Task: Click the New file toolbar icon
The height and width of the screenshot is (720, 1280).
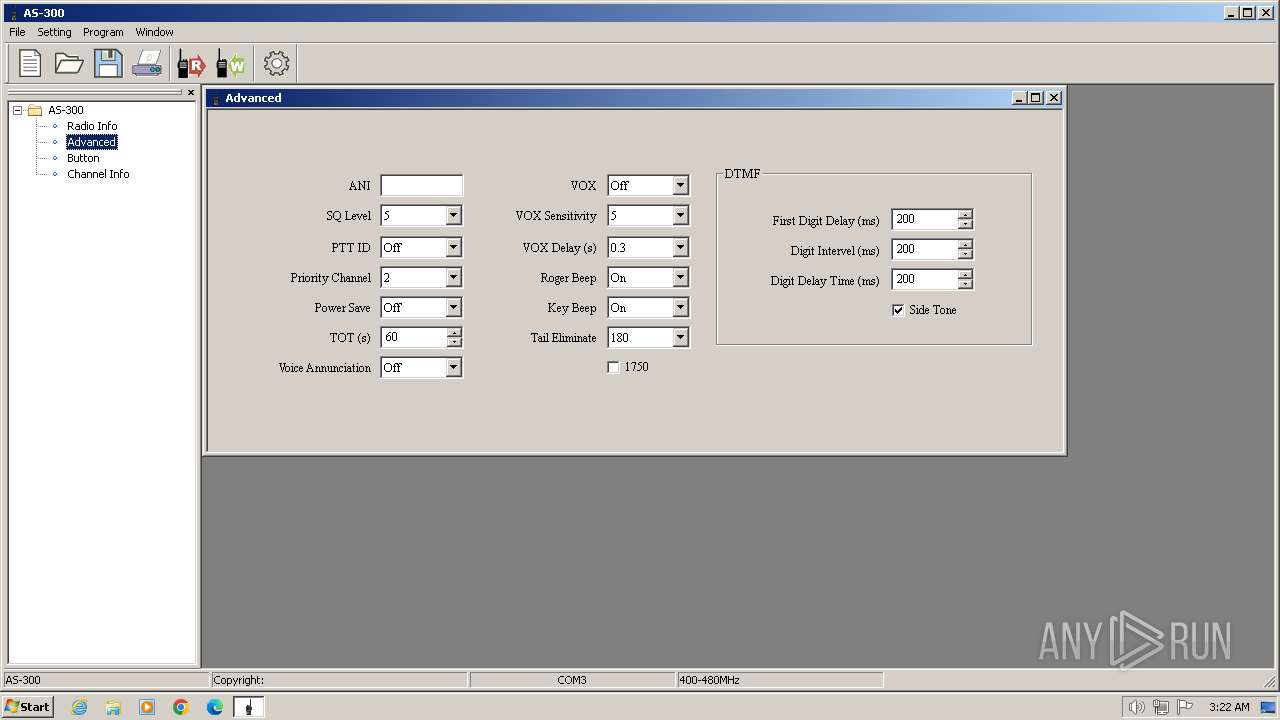Action: pos(30,64)
